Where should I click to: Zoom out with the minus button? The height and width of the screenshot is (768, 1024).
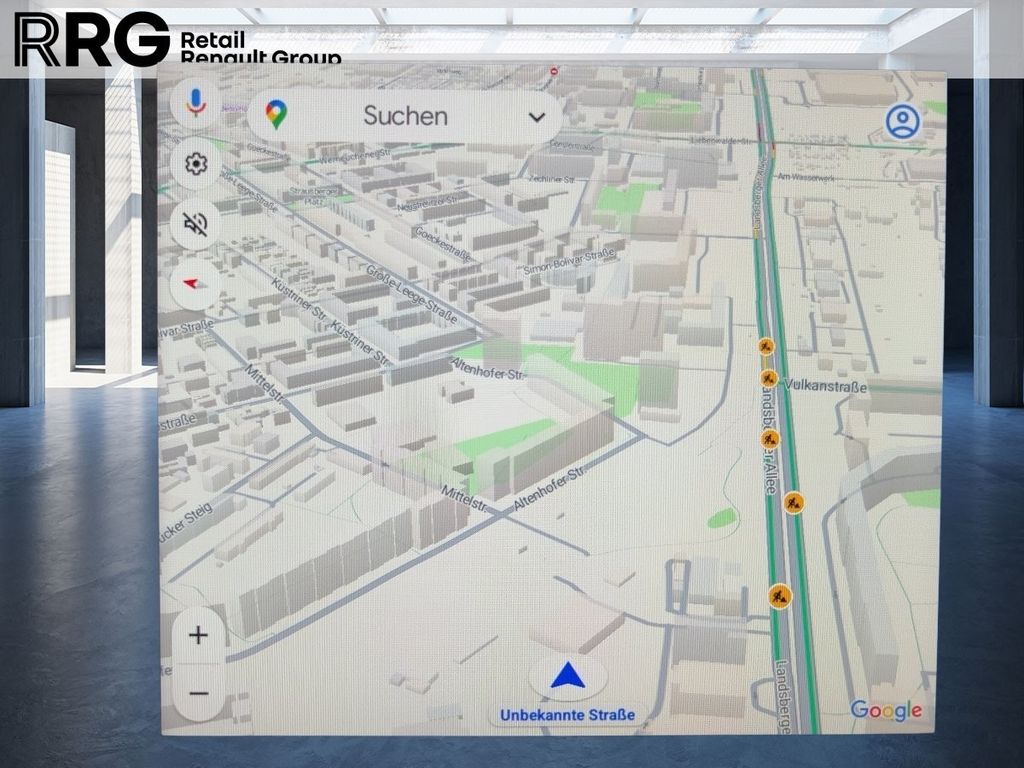[x=199, y=693]
